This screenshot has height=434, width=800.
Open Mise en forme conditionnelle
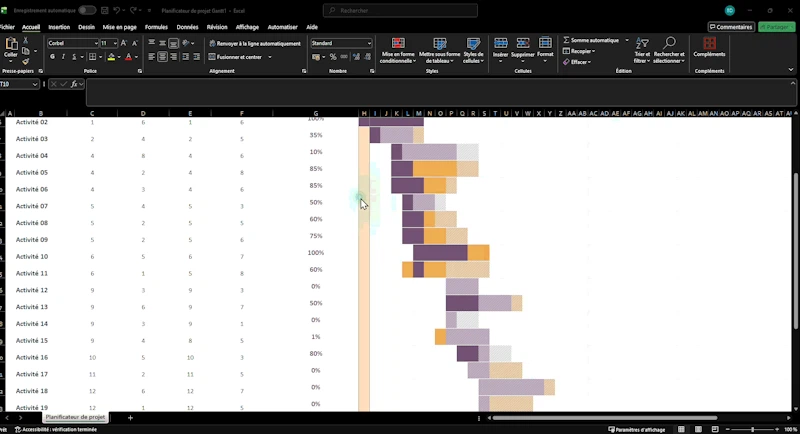(398, 50)
